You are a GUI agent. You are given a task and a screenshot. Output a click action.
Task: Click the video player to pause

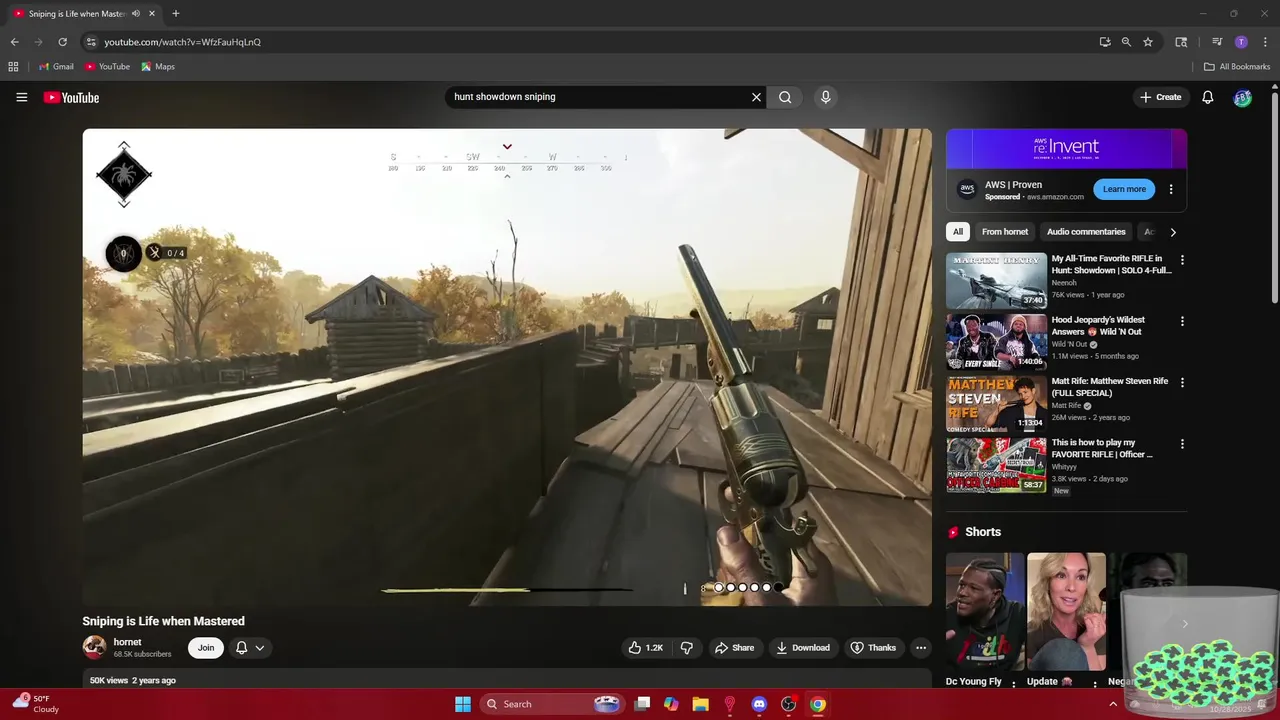click(507, 367)
